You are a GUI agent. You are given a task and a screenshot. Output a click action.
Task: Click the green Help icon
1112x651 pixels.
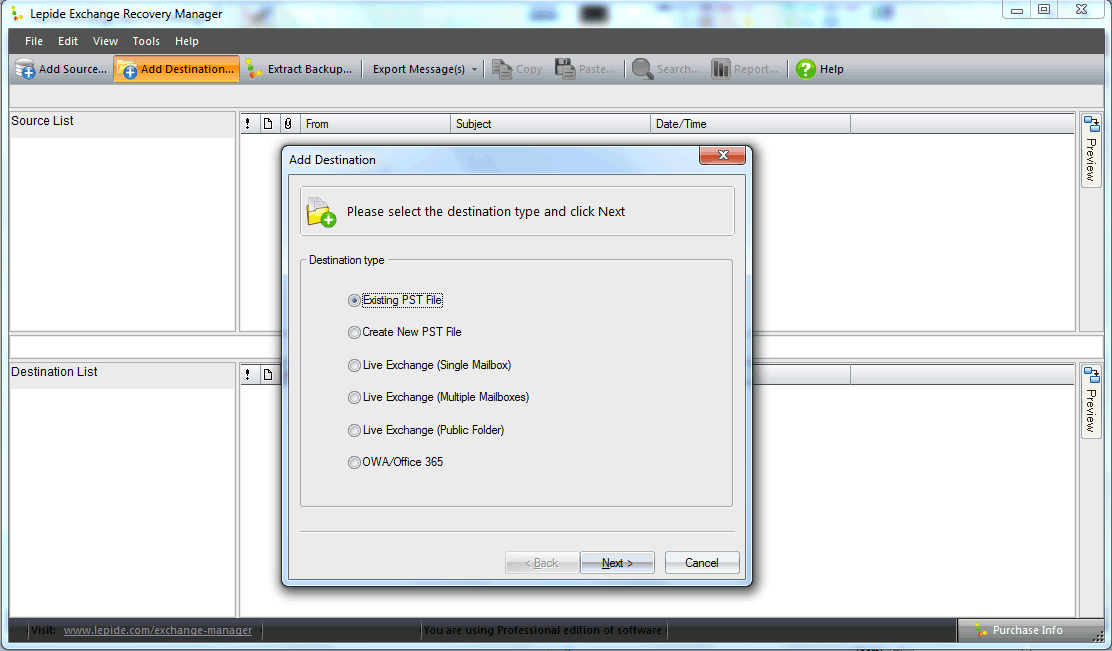[x=806, y=69]
